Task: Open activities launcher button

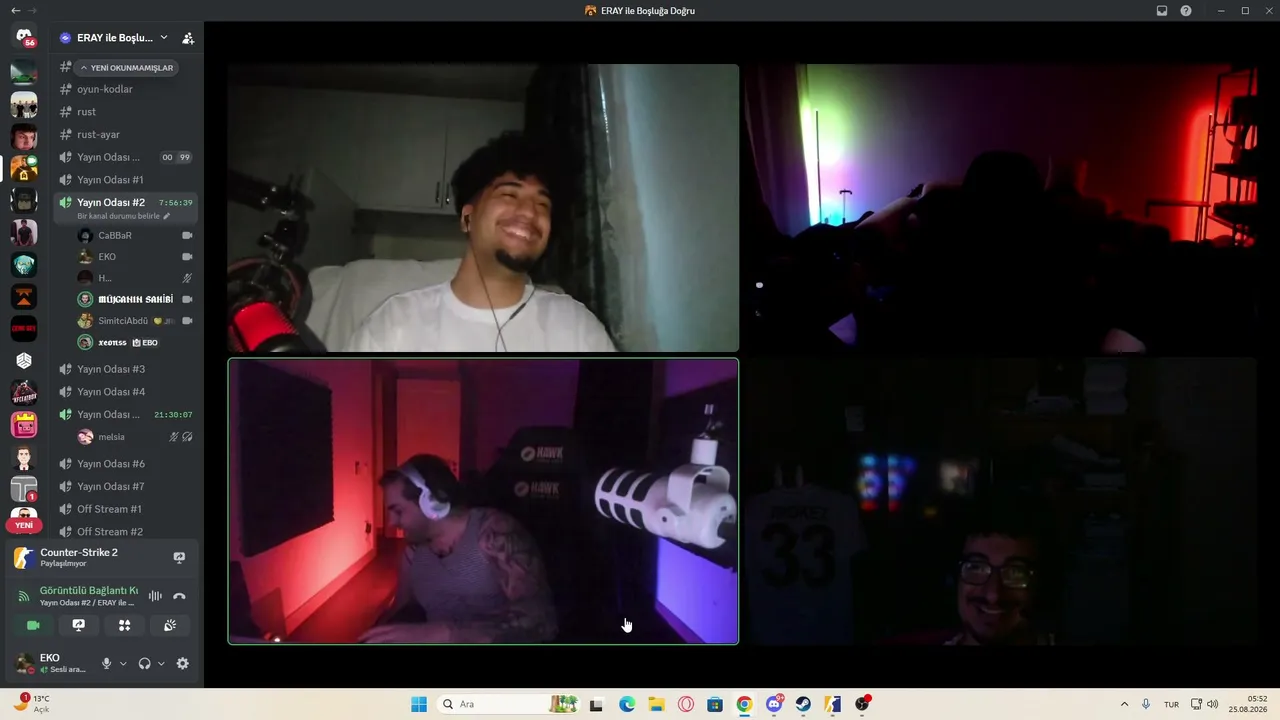Action: (125, 626)
